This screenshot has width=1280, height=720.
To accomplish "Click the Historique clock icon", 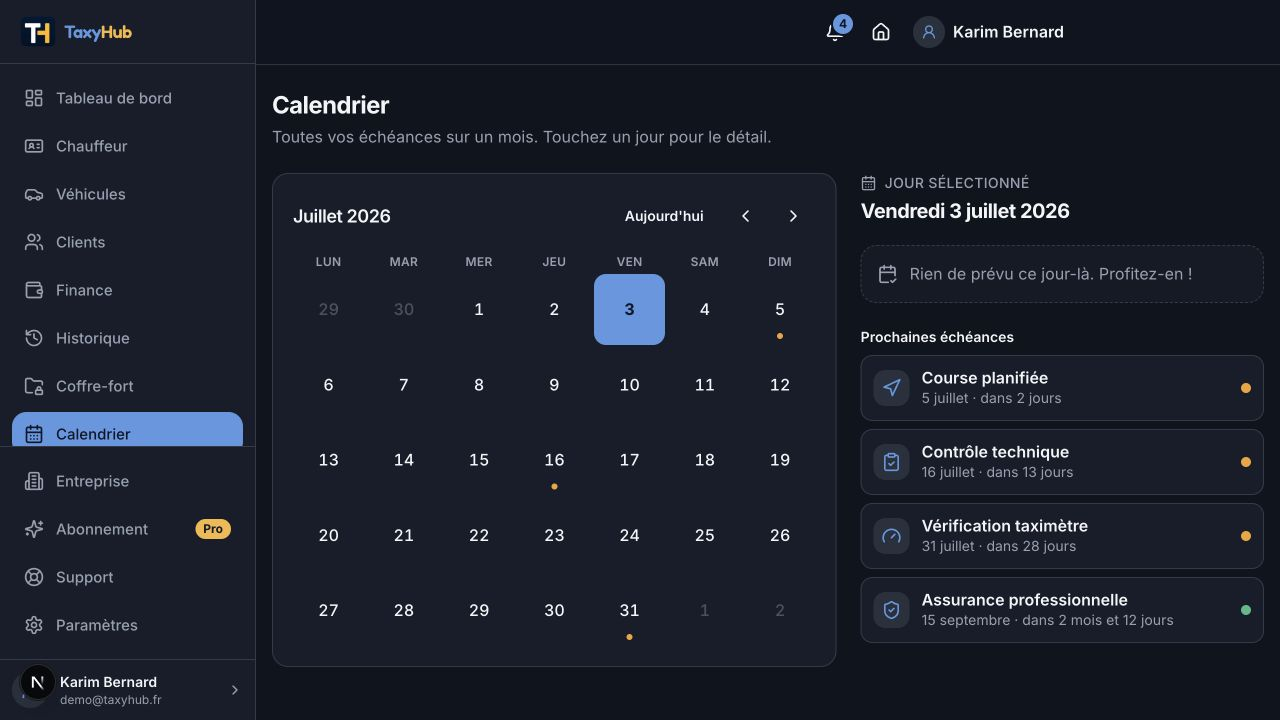I will (x=34, y=338).
